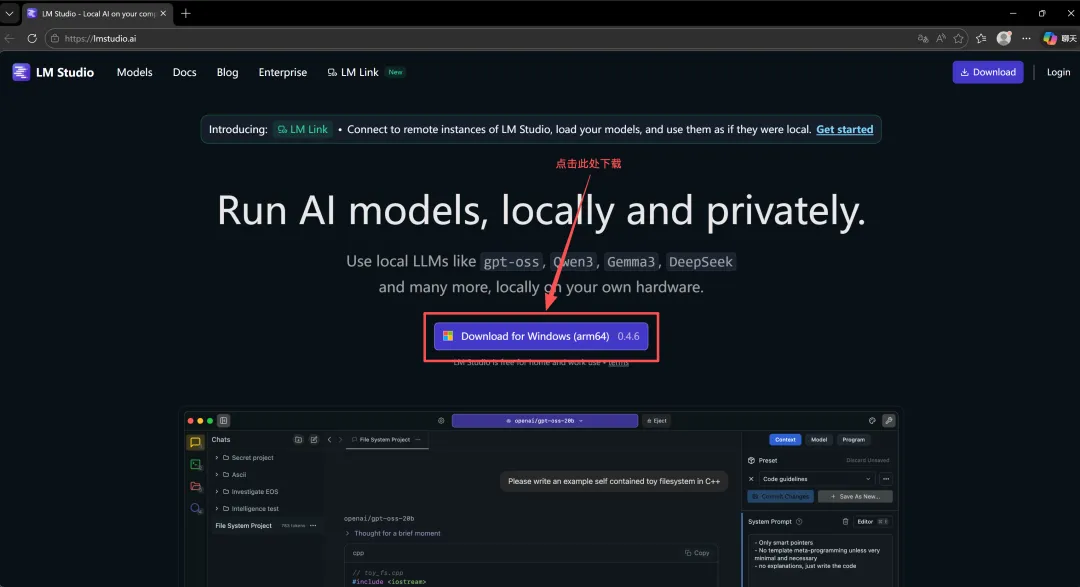
Task: Click Save As New button
Action: [x=855, y=496]
